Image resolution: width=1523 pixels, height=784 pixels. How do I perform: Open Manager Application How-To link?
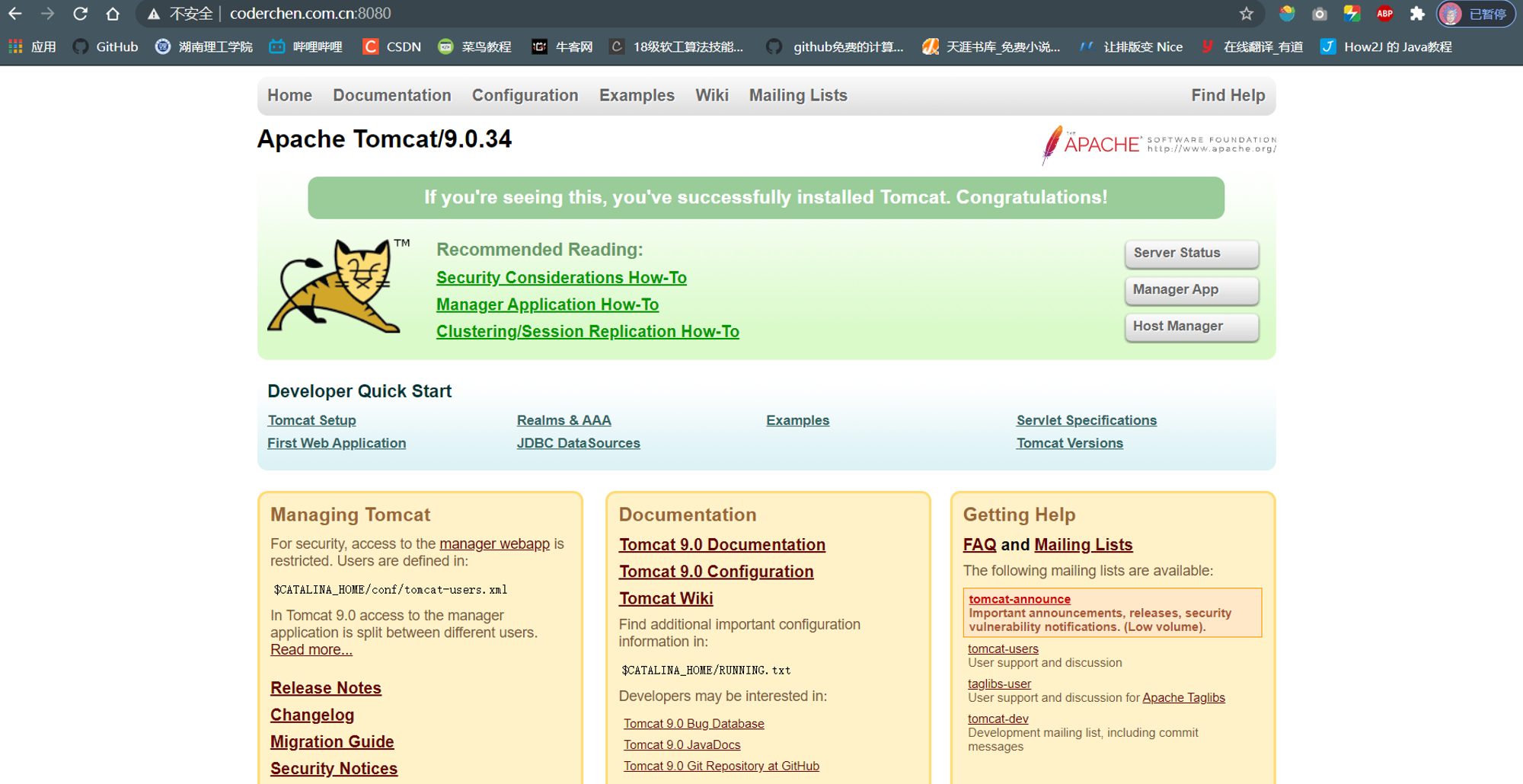coord(548,304)
